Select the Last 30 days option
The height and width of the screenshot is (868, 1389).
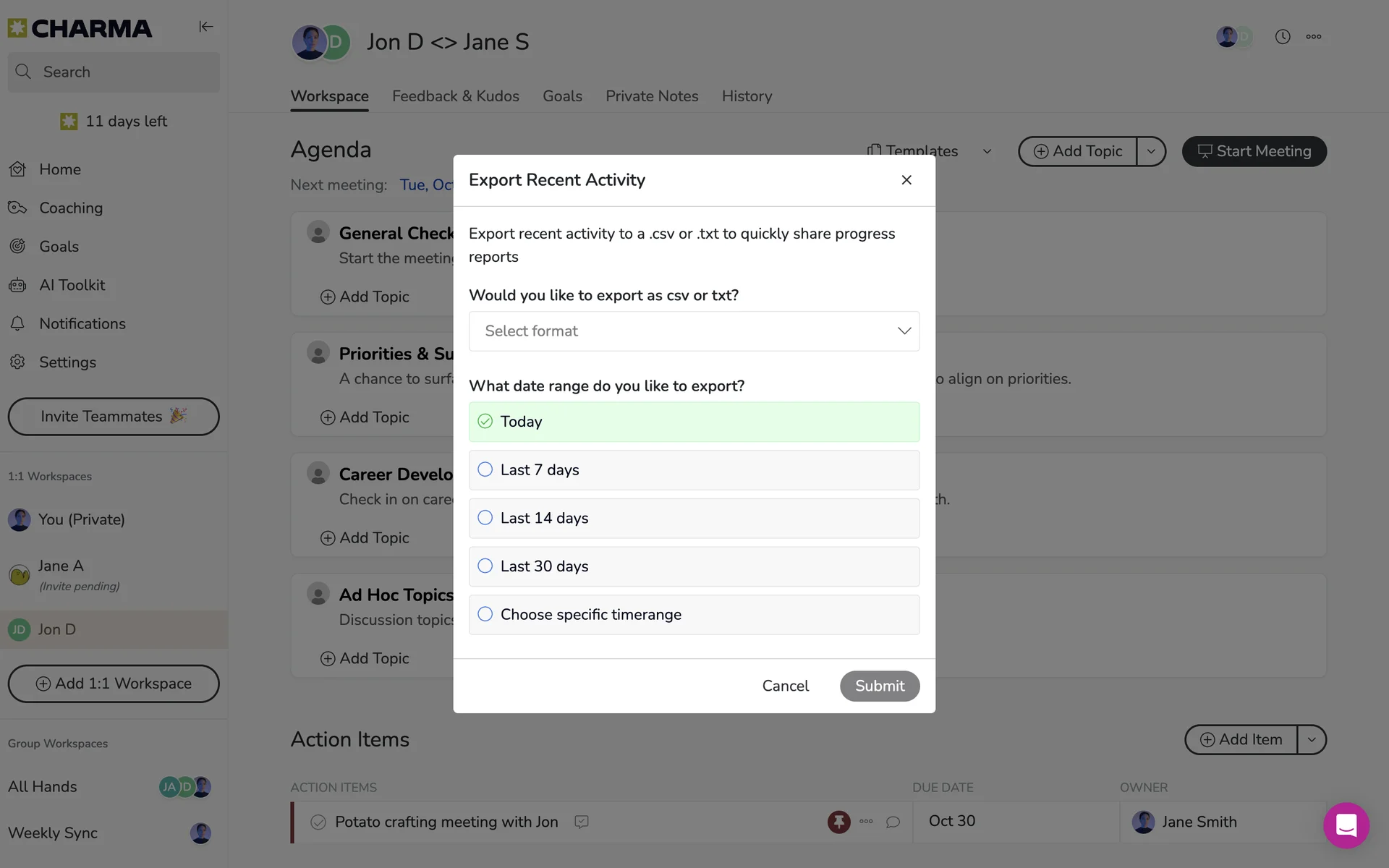[485, 566]
